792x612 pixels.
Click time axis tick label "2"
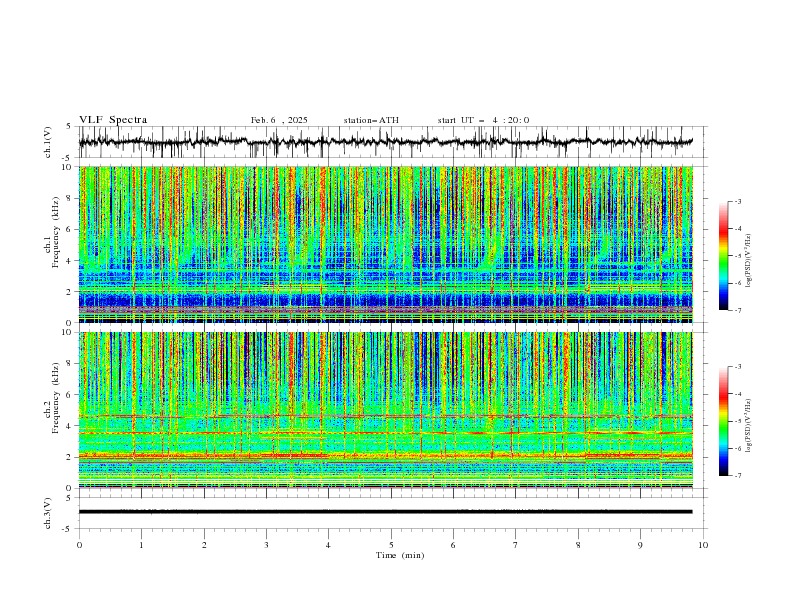pyautogui.click(x=204, y=545)
